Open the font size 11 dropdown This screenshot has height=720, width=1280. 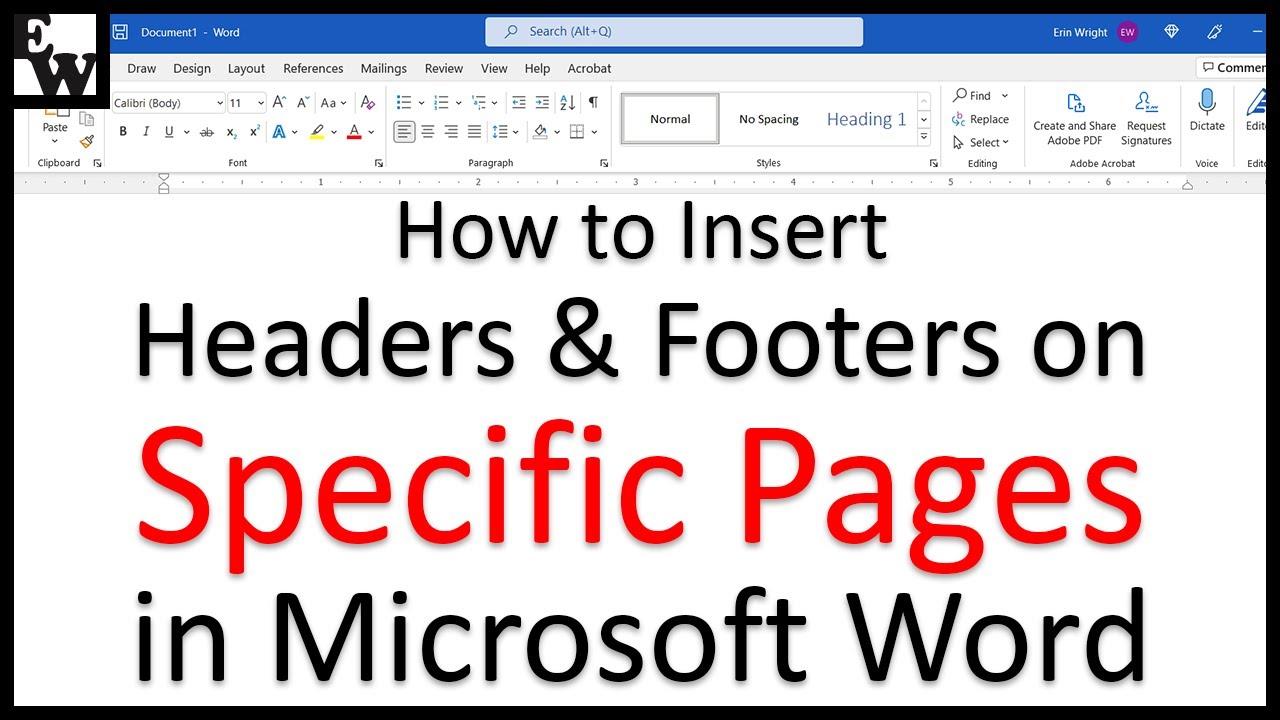pyautogui.click(x=260, y=103)
